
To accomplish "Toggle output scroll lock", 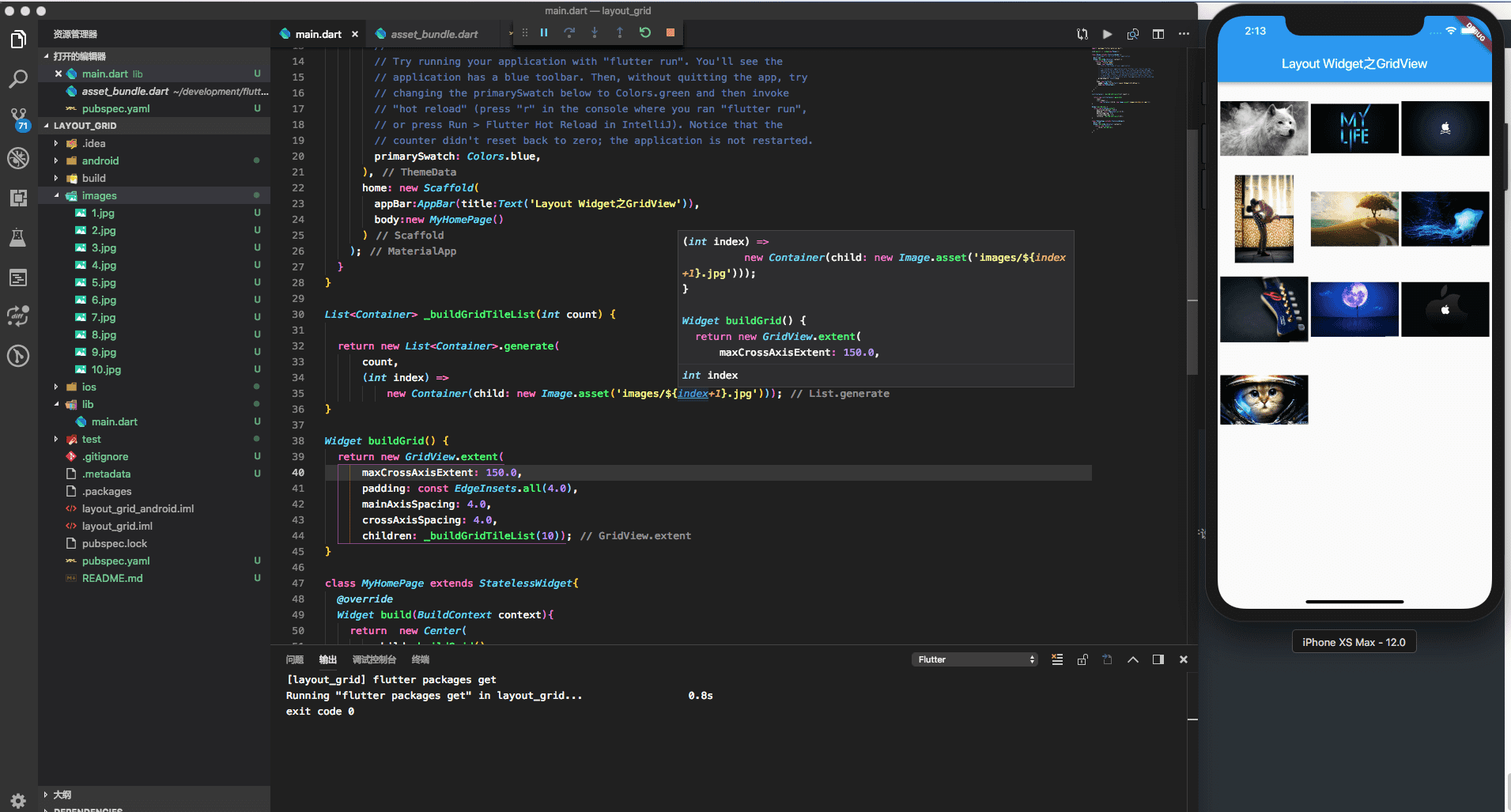I will coord(1082,659).
